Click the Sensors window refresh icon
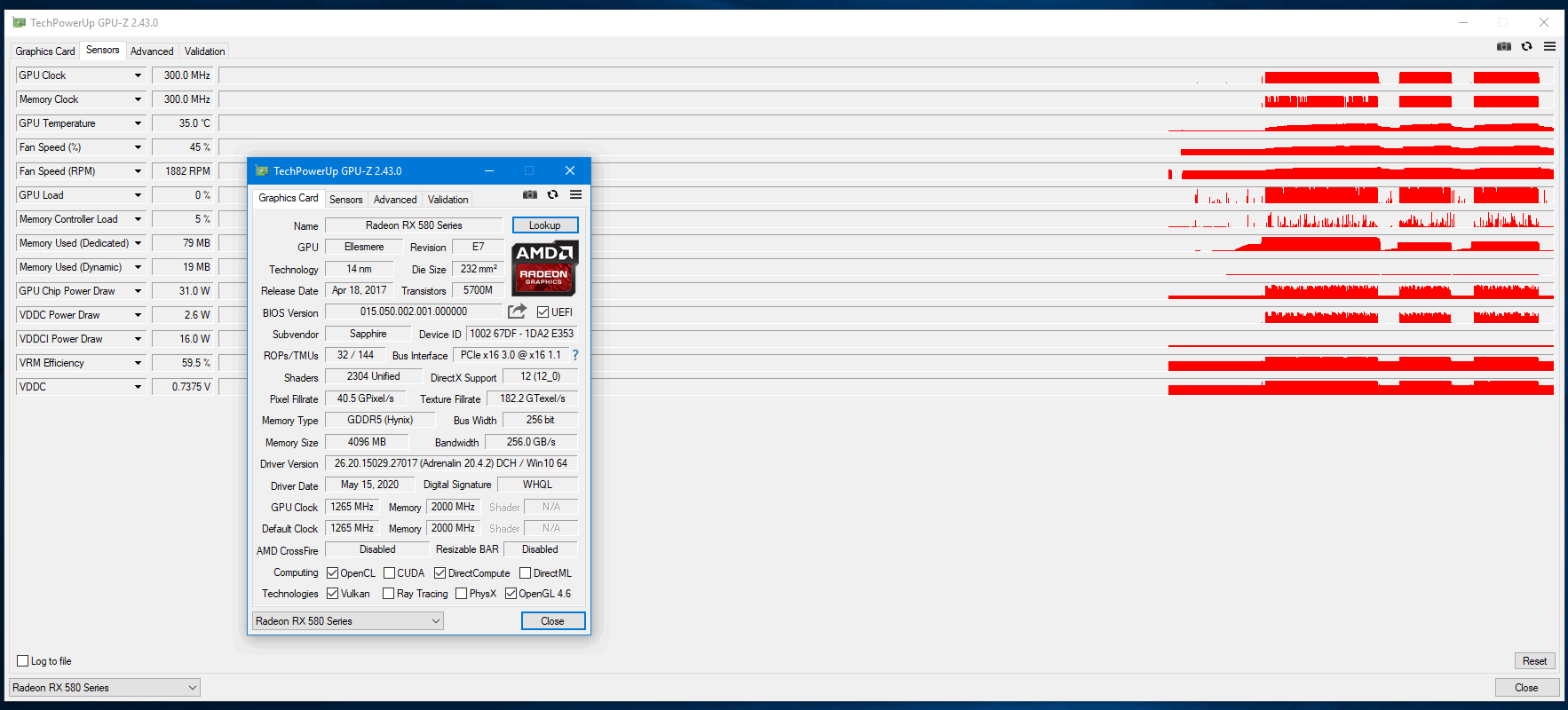Image resolution: width=1568 pixels, height=710 pixels. [1527, 46]
